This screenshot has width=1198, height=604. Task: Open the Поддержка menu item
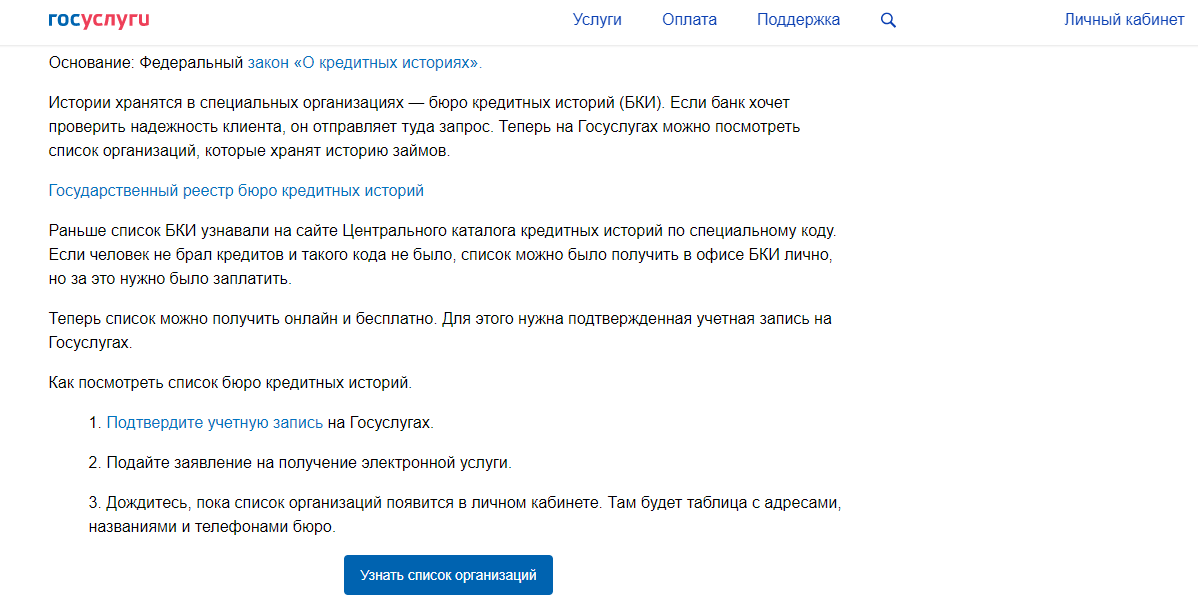[798, 20]
